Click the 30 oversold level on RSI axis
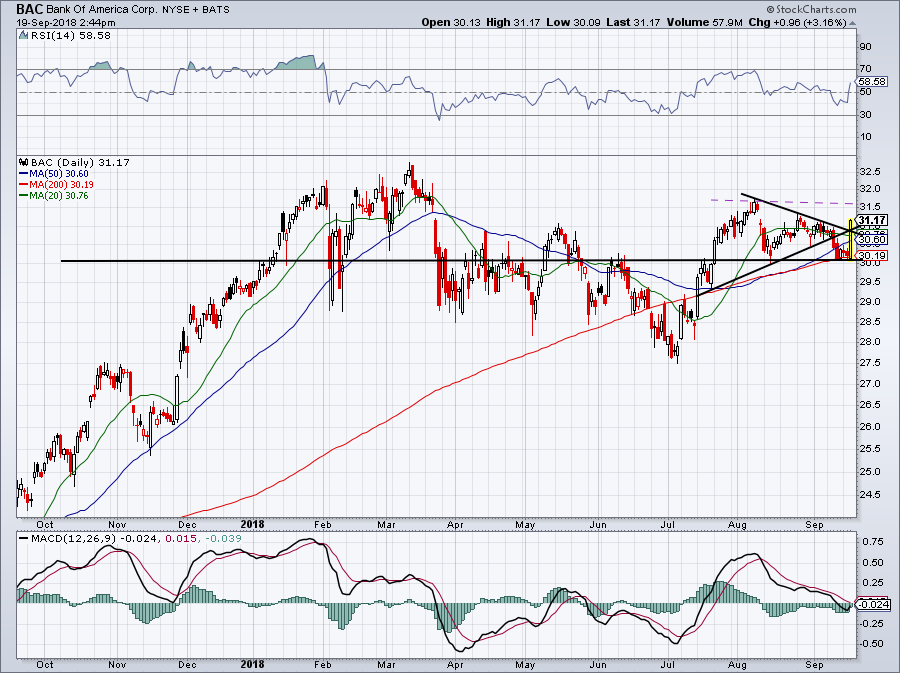Viewport: 900px width, 673px height. point(866,115)
